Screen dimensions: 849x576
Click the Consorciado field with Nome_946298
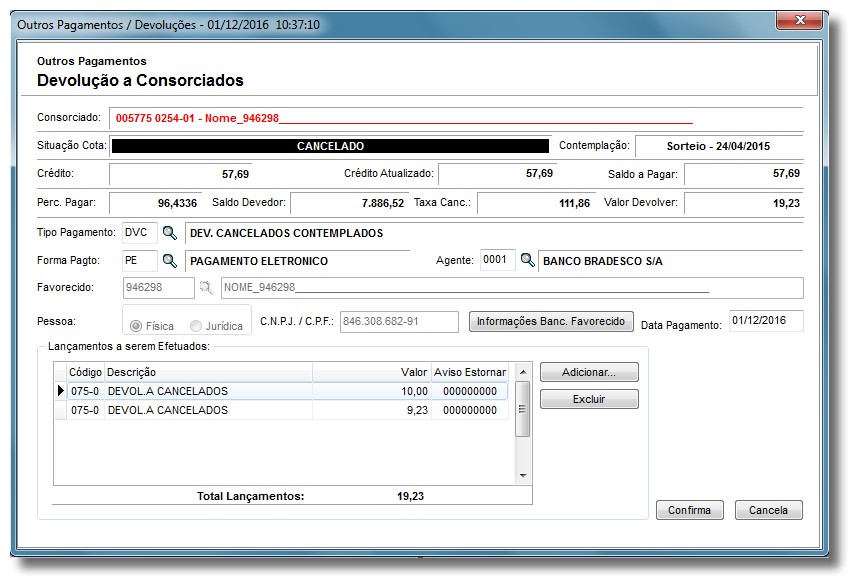456,118
